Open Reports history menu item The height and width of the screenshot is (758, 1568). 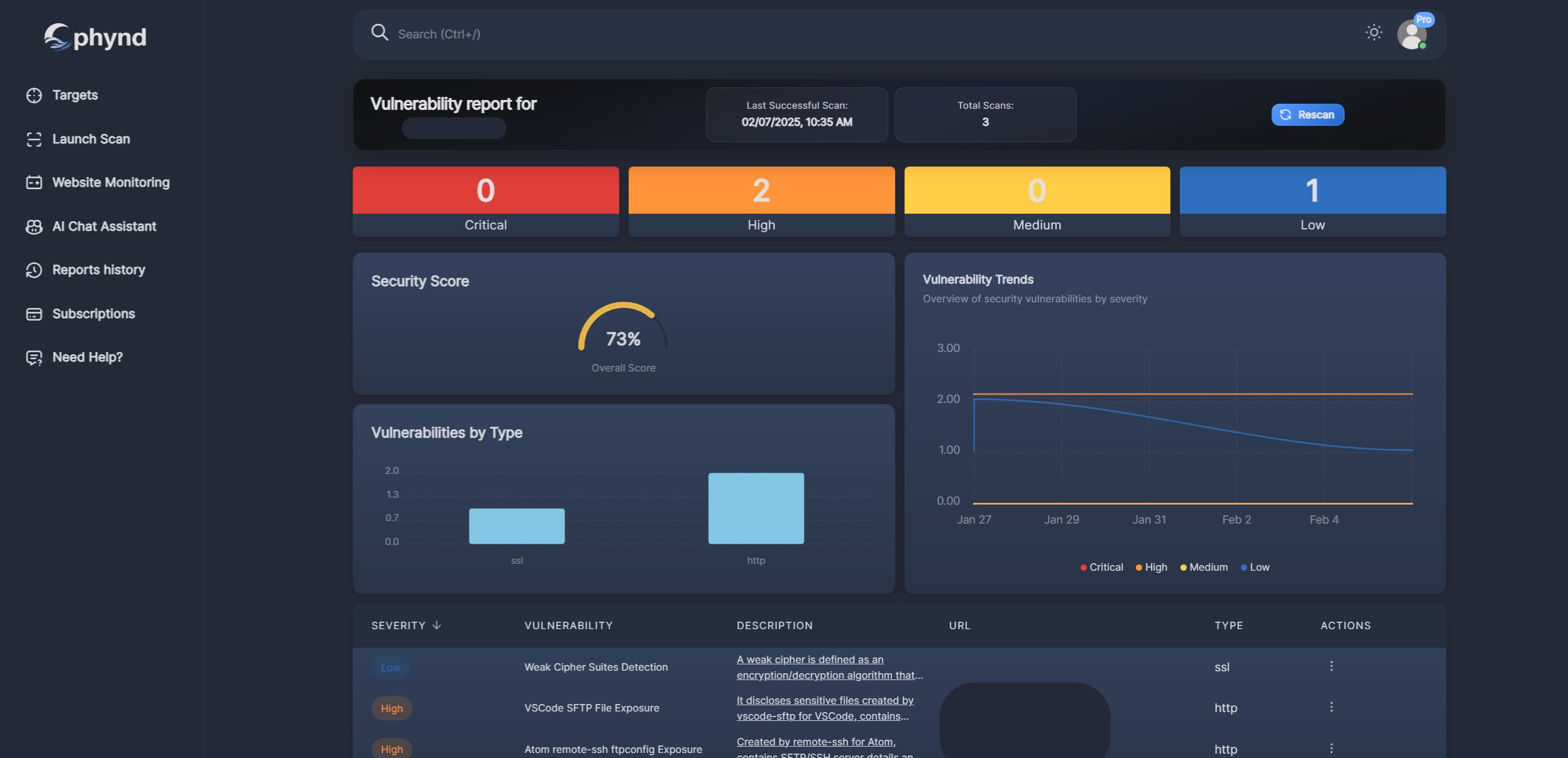pos(99,270)
